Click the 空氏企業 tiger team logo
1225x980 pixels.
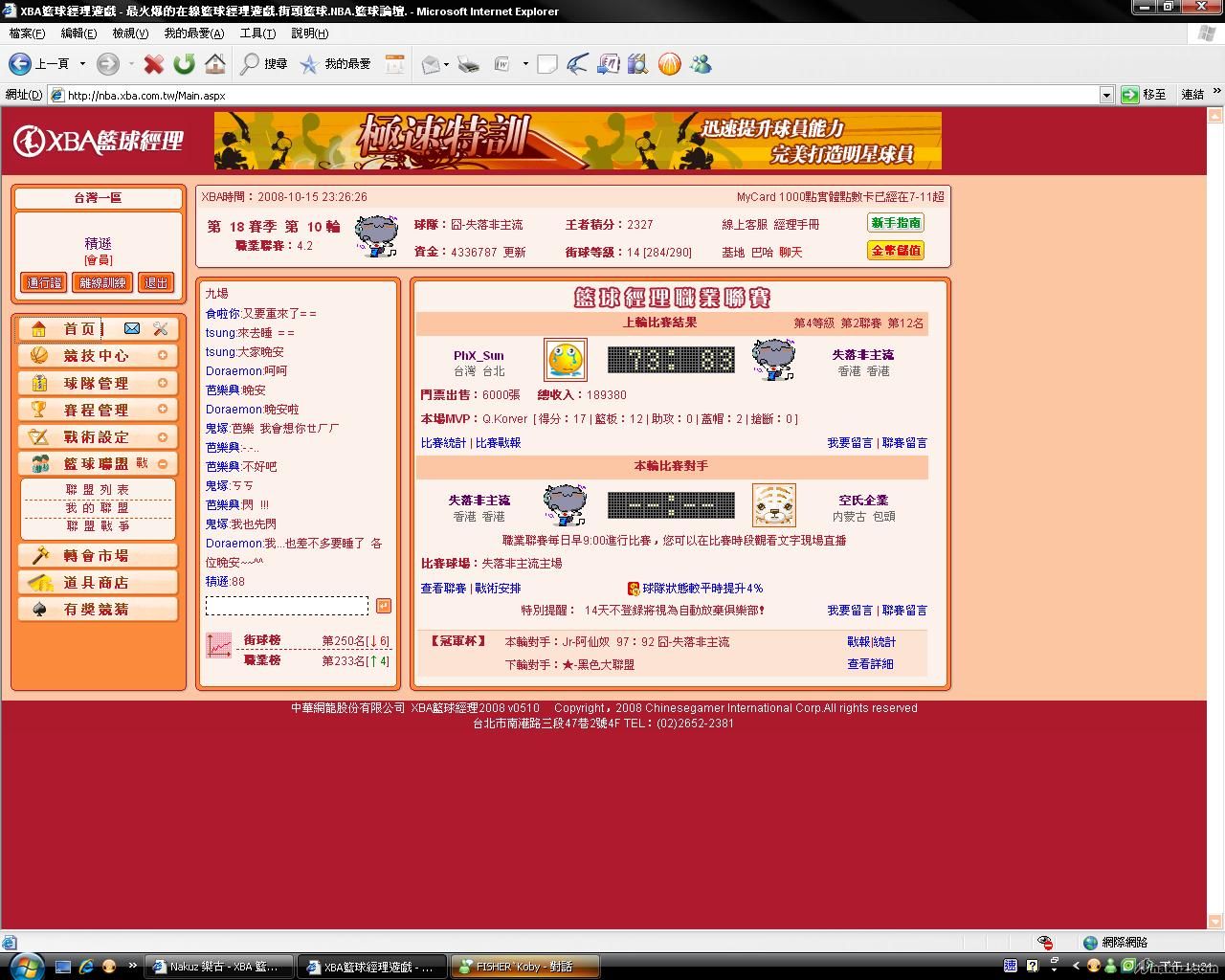coord(773,505)
